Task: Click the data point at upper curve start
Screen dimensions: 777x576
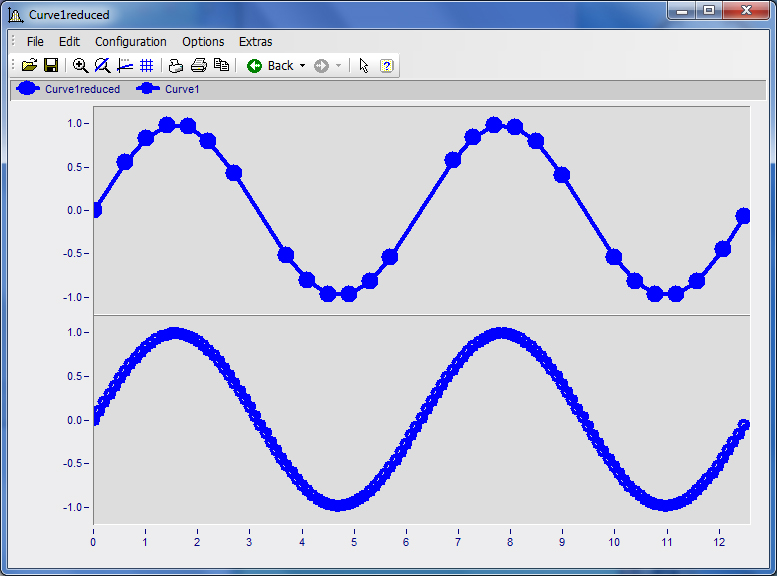Action: (x=96, y=210)
